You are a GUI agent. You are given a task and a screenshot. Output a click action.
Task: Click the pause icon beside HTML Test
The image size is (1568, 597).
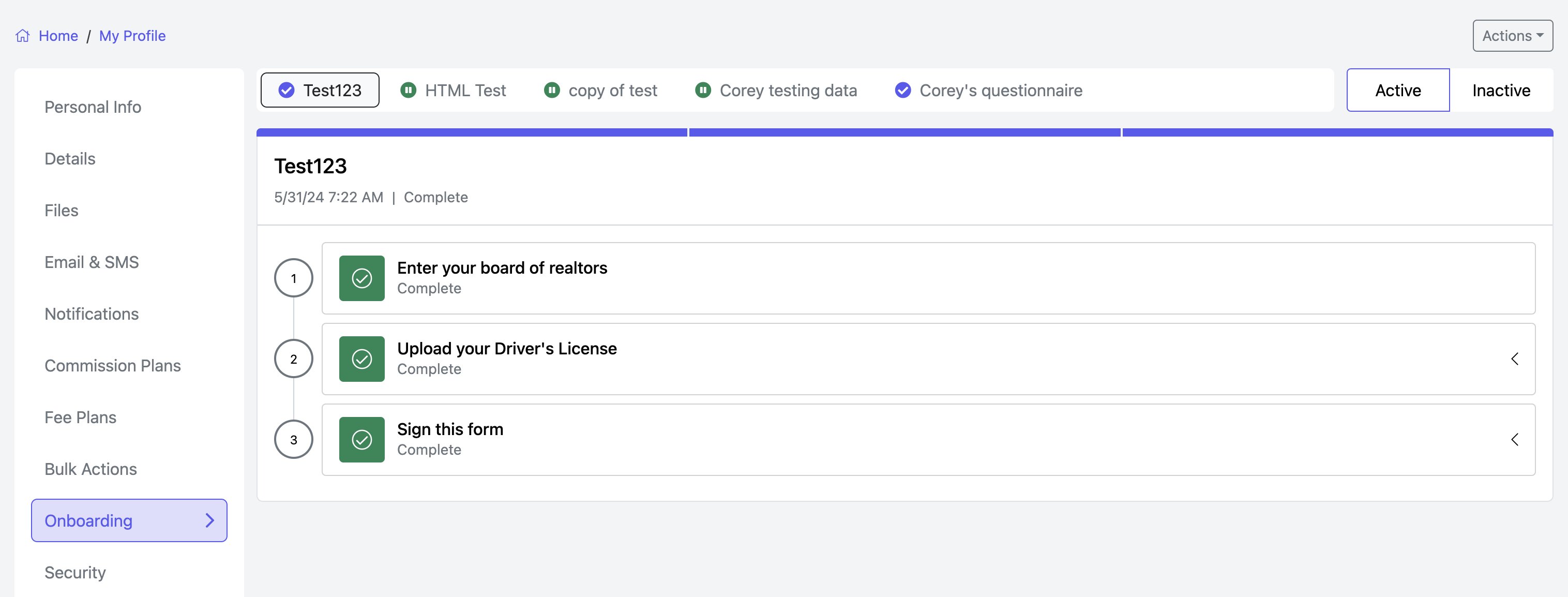click(409, 90)
